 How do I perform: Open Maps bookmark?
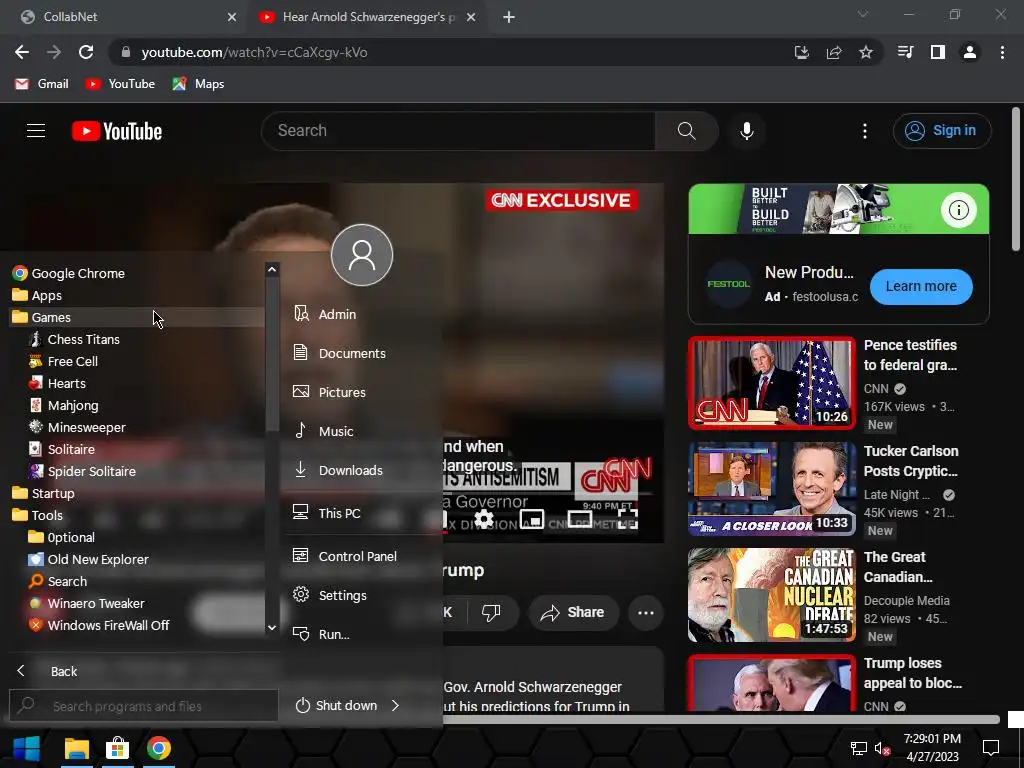[x=199, y=84]
